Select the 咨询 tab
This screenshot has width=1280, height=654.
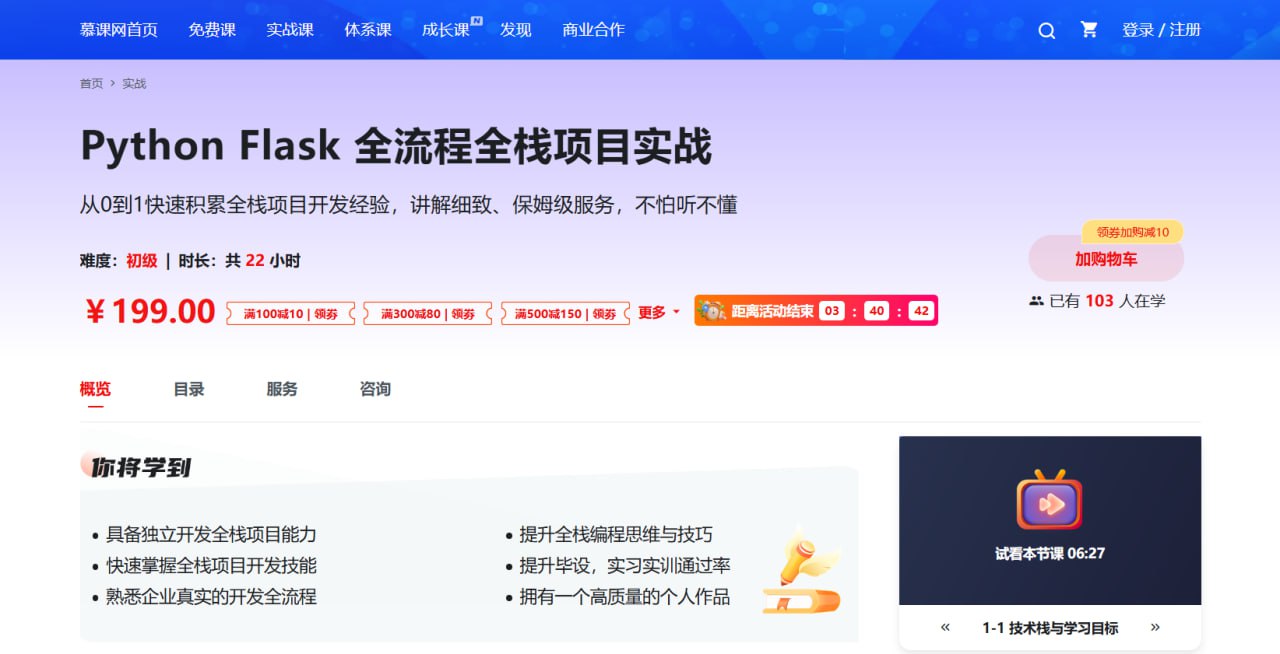[374, 389]
